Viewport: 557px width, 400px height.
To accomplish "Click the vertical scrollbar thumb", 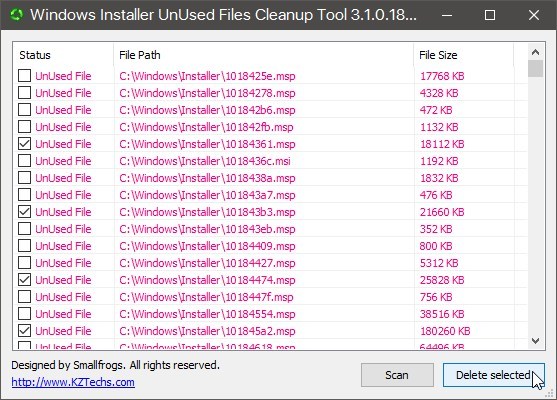I will [535, 69].
